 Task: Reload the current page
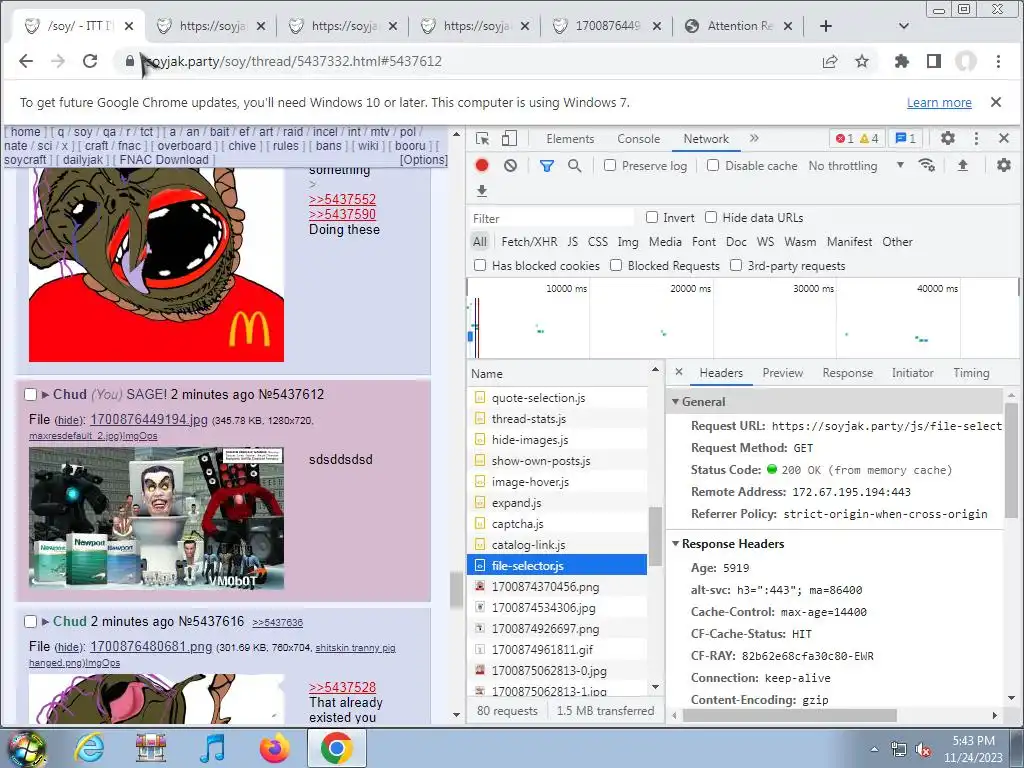(89, 61)
